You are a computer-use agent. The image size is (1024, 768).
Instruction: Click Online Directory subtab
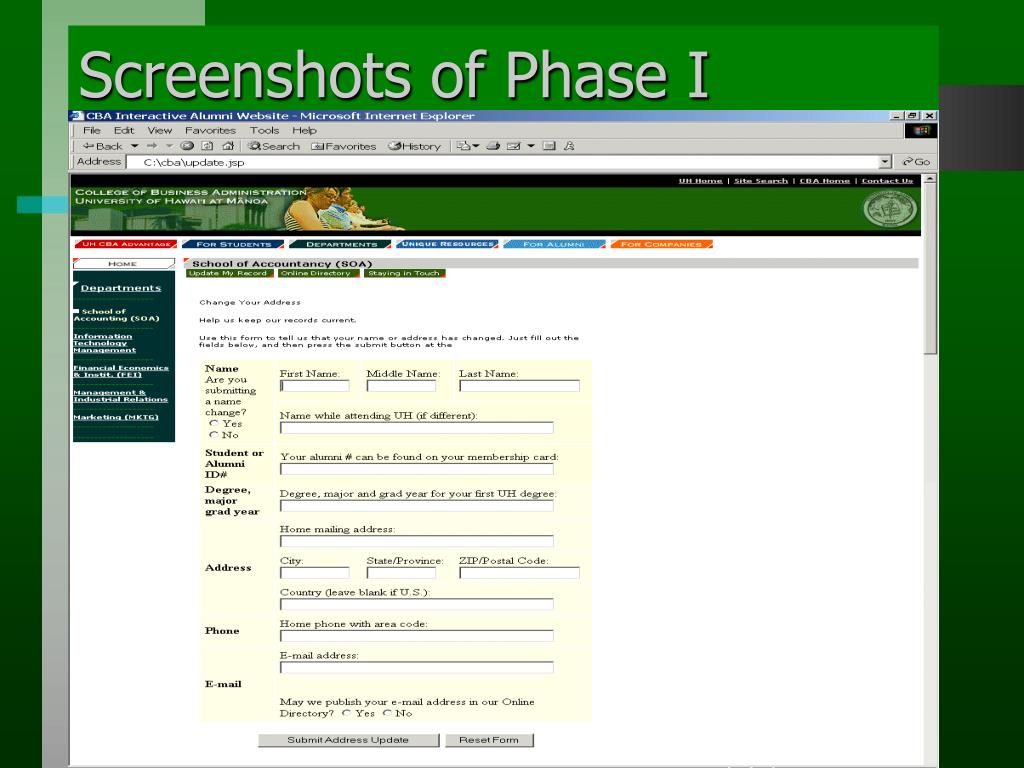click(x=318, y=273)
